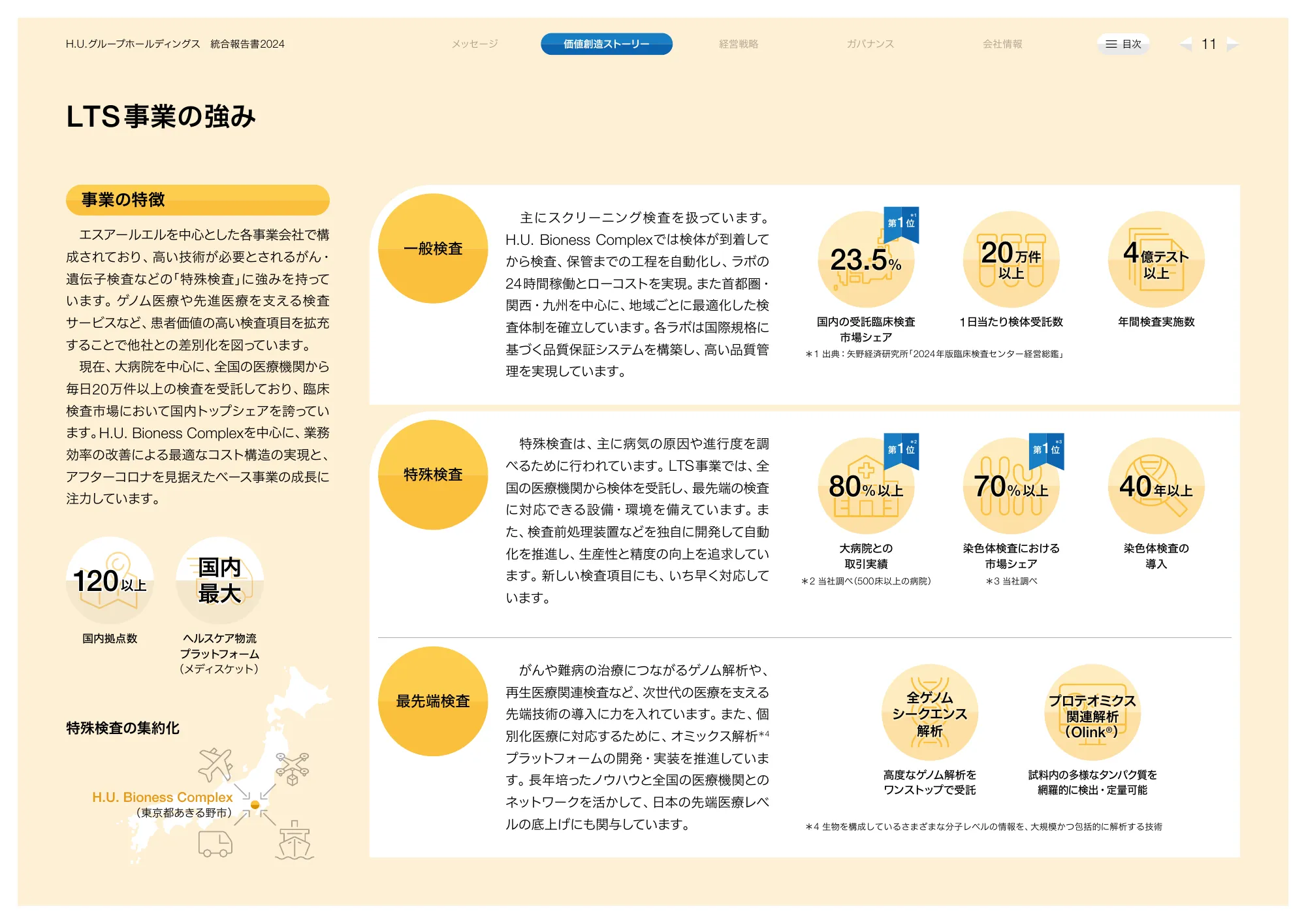This screenshot has height=924, width=1306.
Task: Click the 23.5% market share icon
Action: click(866, 259)
